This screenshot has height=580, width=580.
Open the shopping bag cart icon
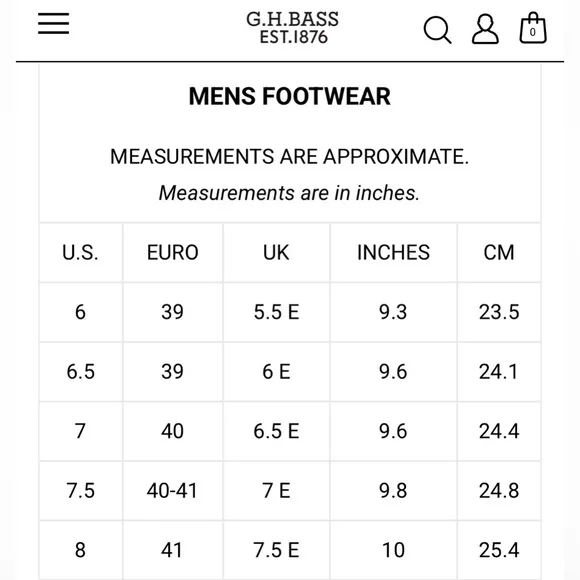pos(533,28)
